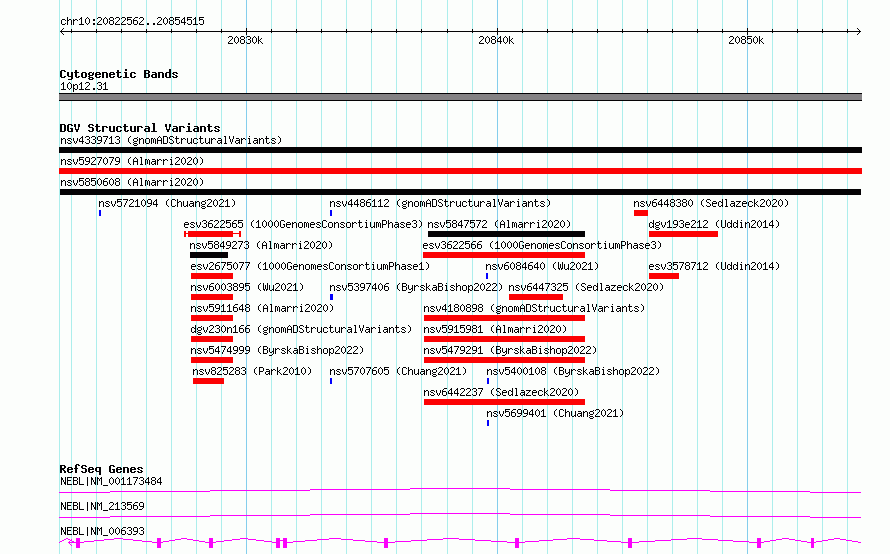Click the blue tick under nsv5721094
Screen dimensions: 890x554
pyautogui.click(x=100, y=213)
